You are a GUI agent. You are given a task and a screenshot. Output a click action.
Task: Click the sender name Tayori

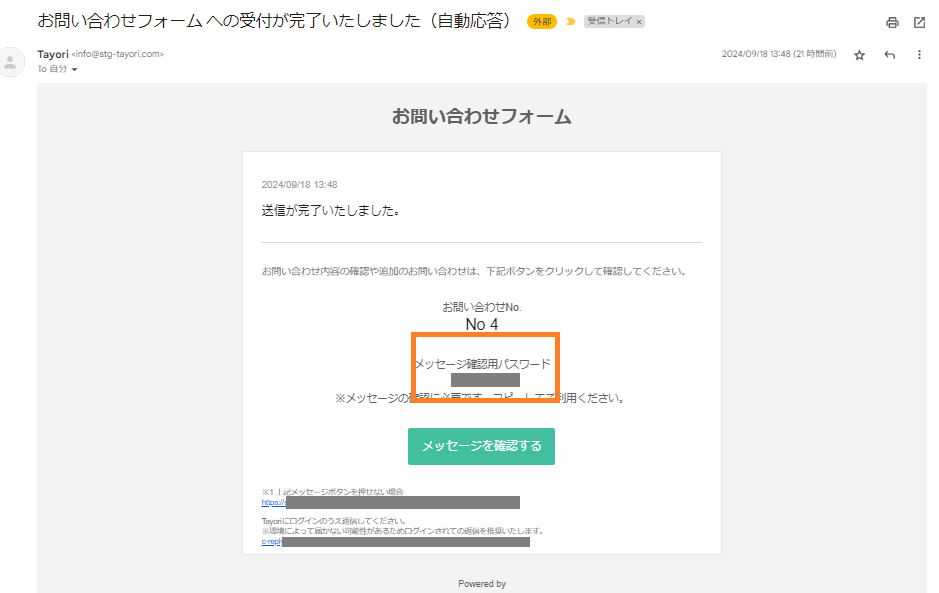[52, 54]
